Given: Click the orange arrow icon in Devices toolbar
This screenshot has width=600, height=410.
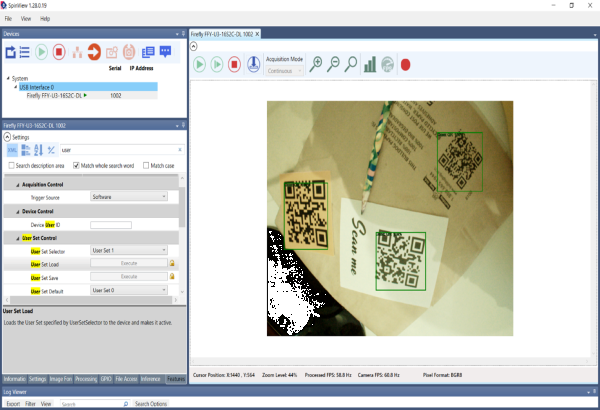Looking at the screenshot, I should pyautogui.click(x=94, y=52).
